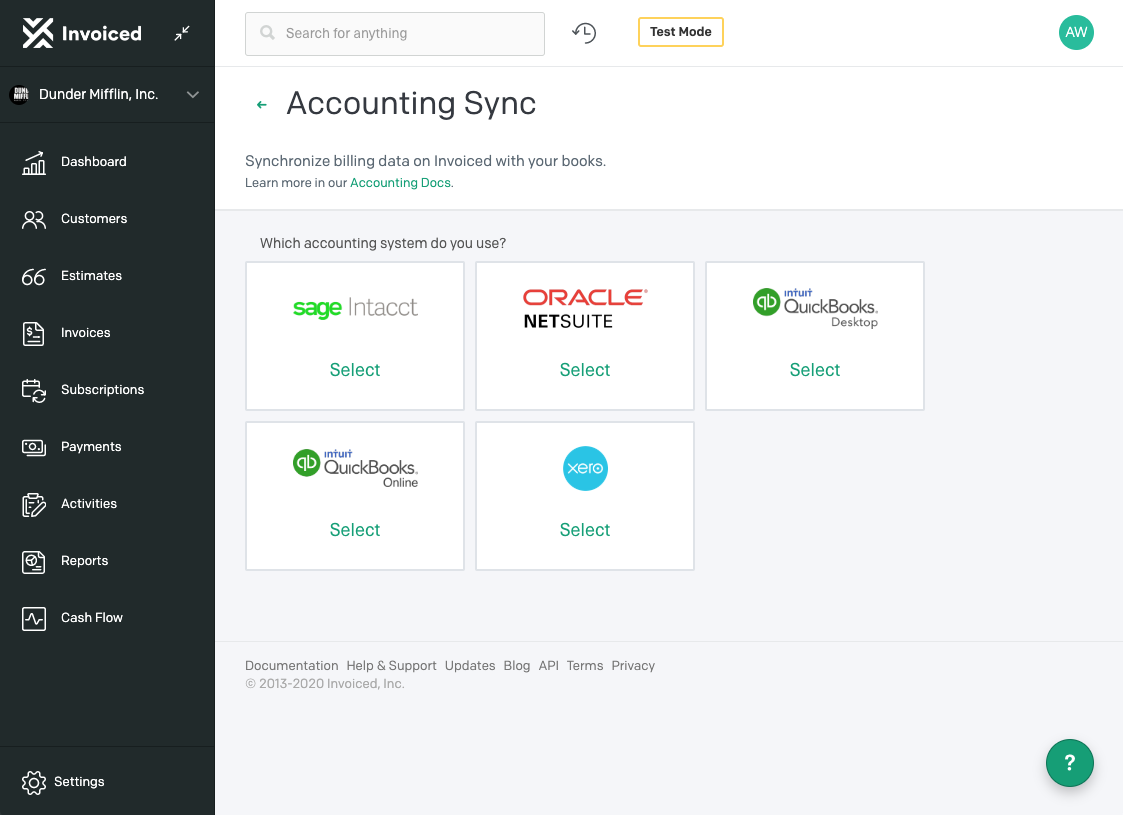Viewport: 1123px width, 815px height.
Task: Click the Dunder Mifflin, Inc. company name
Action: (98, 95)
